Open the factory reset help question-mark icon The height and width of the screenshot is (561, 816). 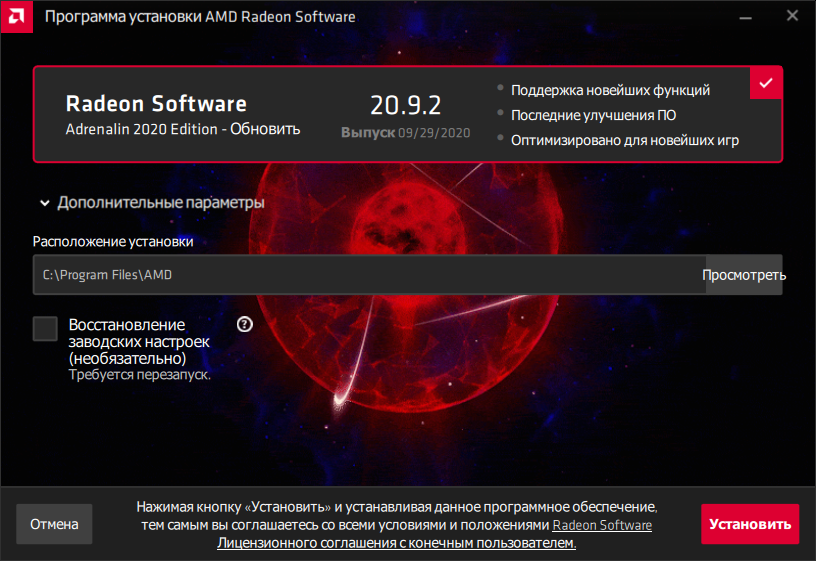(x=245, y=325)
